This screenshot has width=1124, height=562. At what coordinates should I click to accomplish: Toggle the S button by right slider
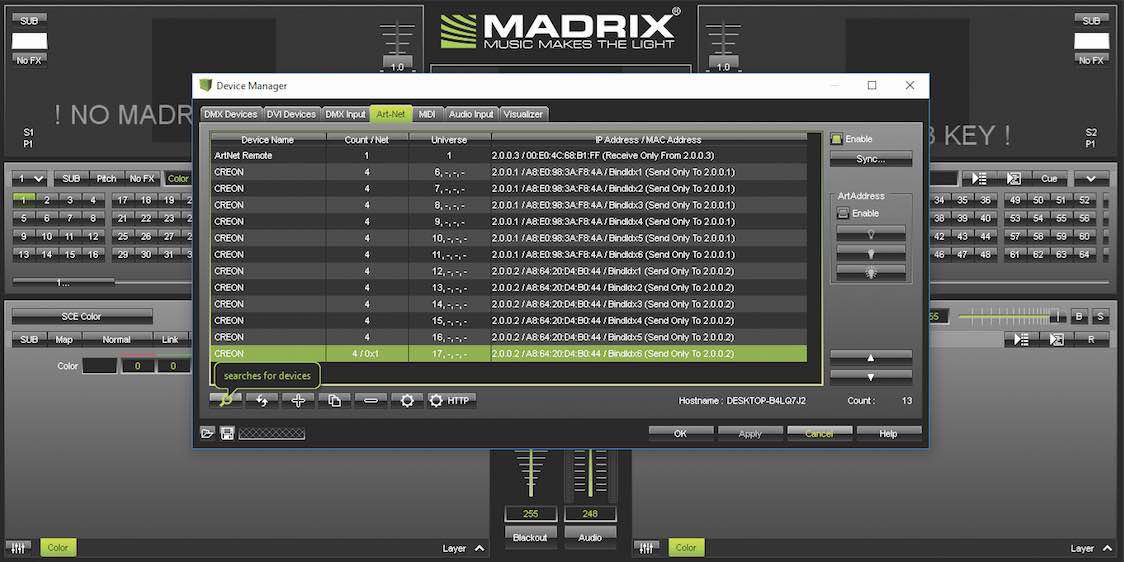[x=1100, y=317]
